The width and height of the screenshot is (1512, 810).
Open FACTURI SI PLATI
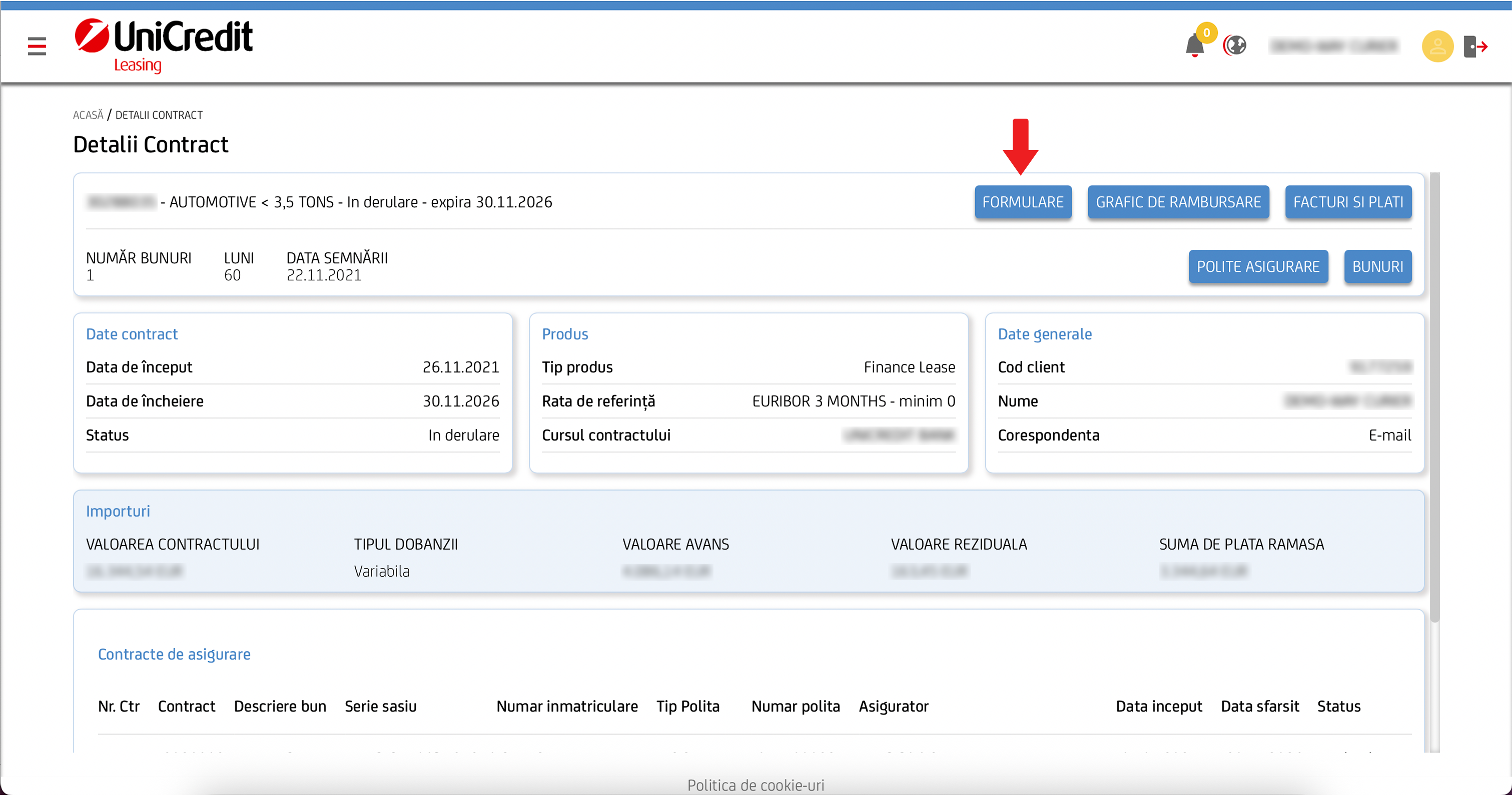(1348, 202)
